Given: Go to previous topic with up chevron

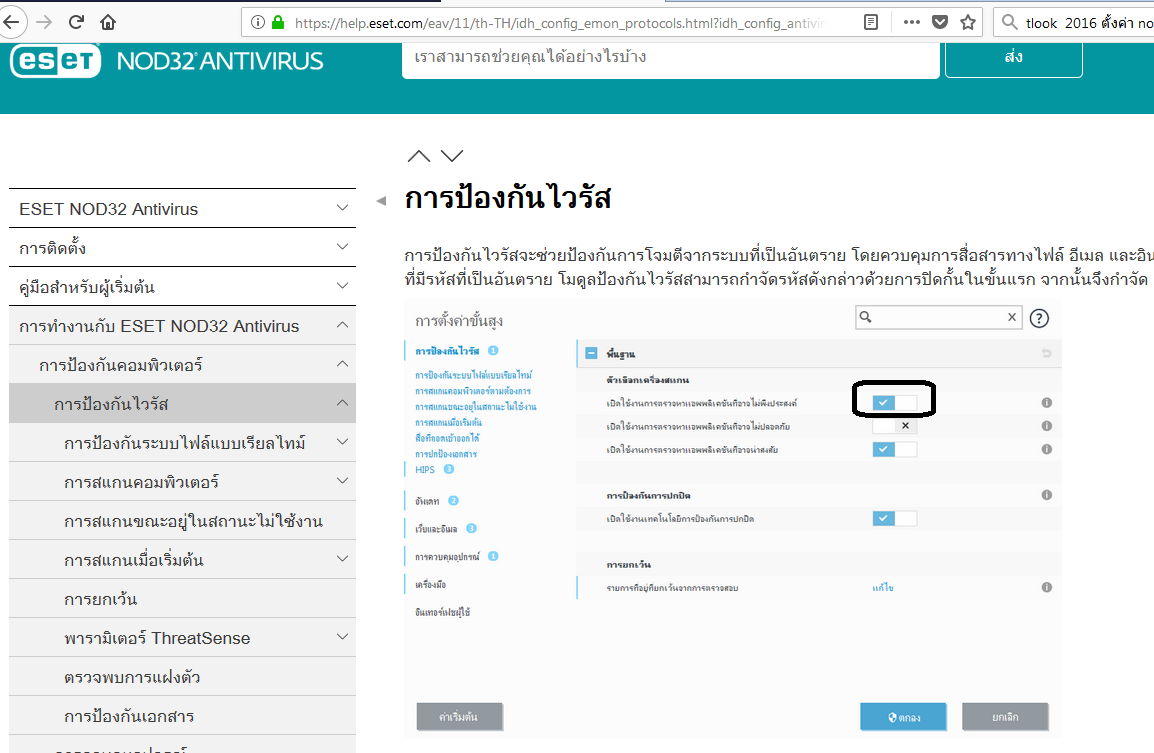Looking at the screenshot, I should pyautogui.click(x=419, y=155).
